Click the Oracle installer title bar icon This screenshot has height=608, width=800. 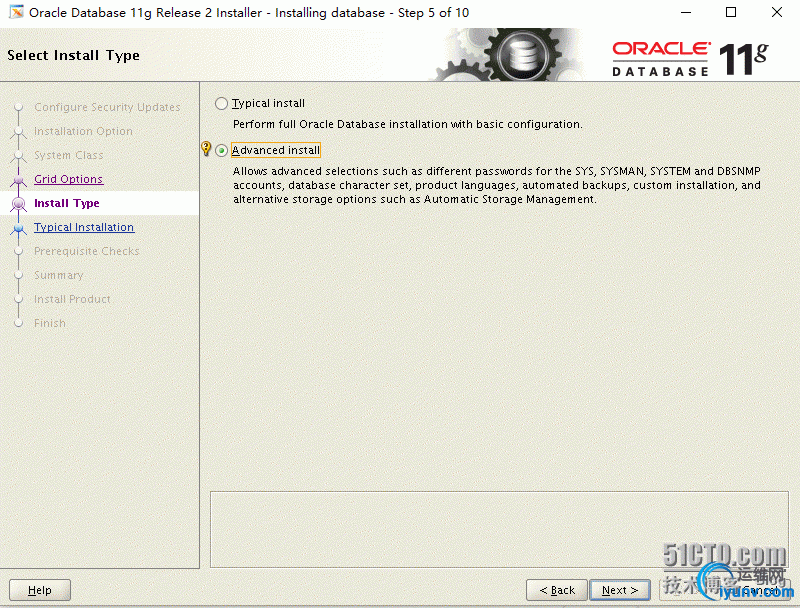coord(16,12)
